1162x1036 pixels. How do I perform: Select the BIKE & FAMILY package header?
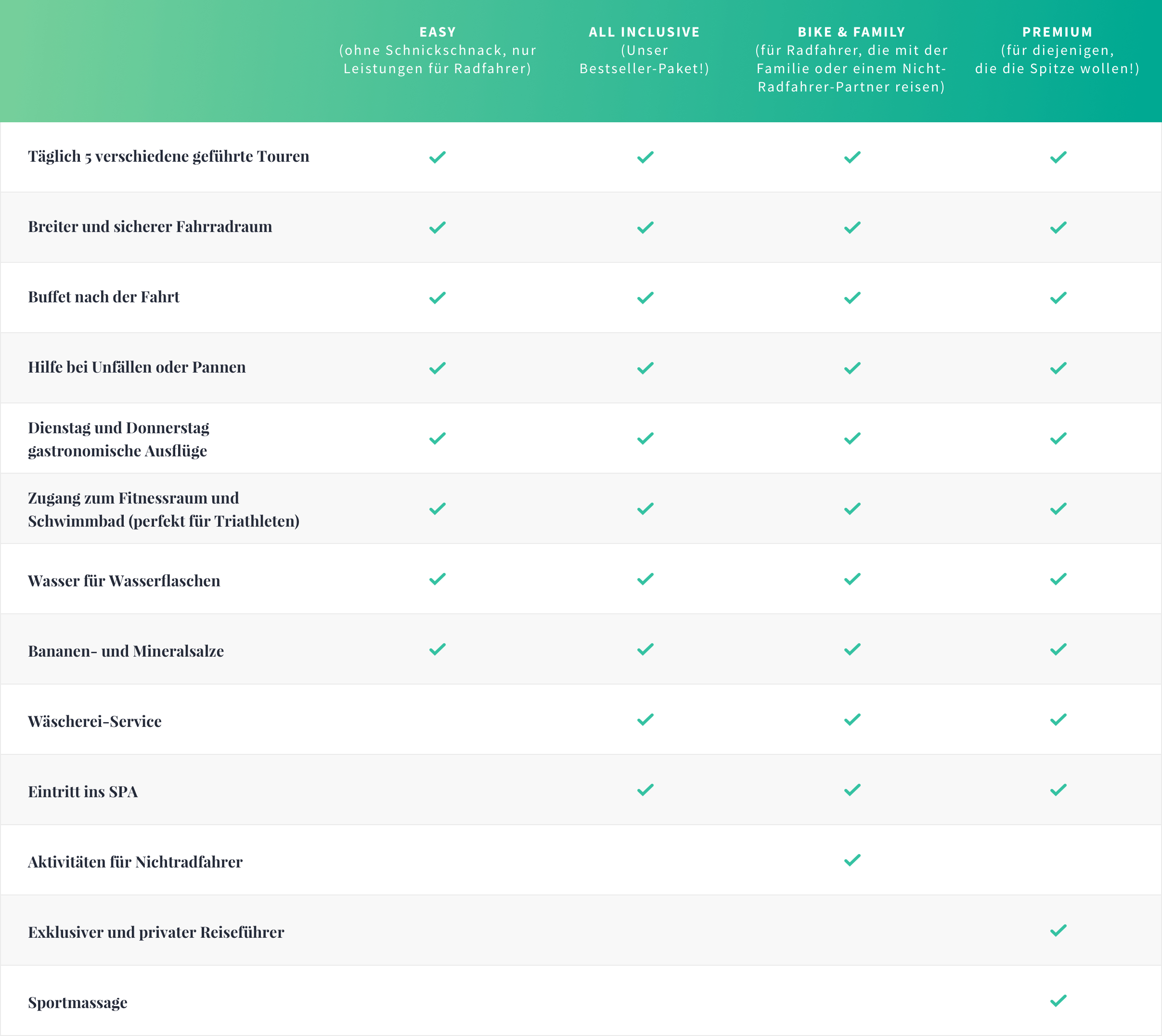pos(852,59)
